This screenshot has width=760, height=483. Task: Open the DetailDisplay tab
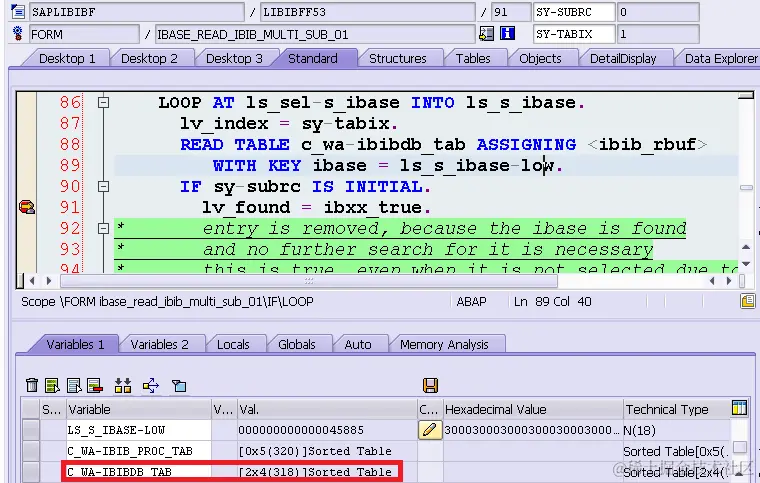click(623, 58)
